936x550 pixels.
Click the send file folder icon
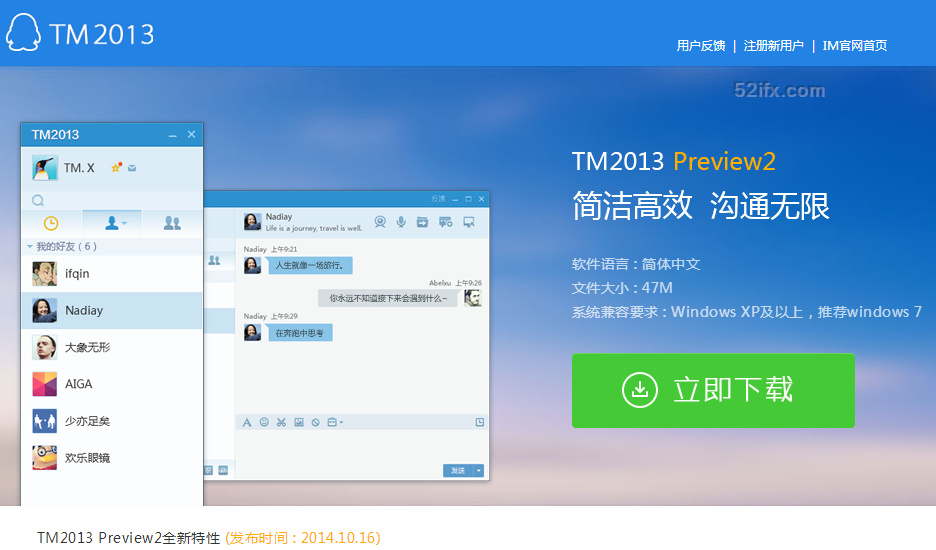click(423, 222)
